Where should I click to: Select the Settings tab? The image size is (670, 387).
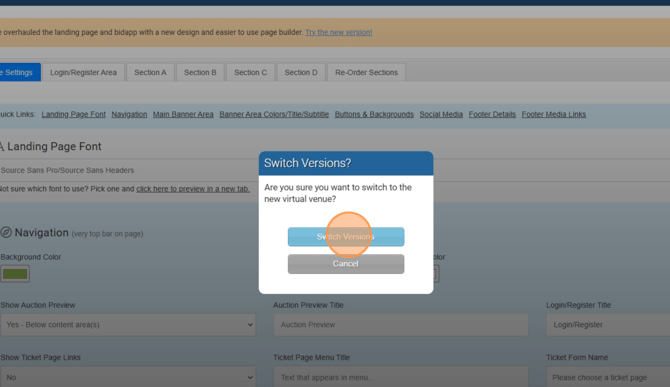[20, 73]
